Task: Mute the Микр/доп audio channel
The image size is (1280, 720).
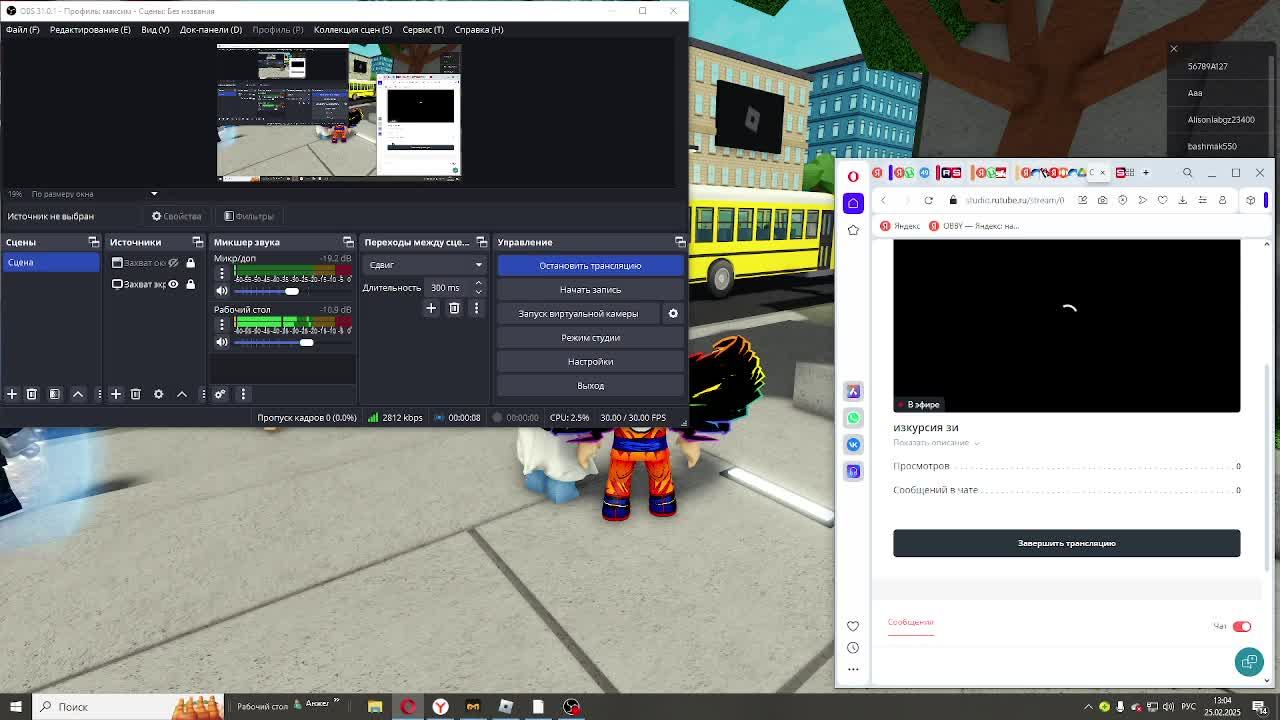Action: 222,291
